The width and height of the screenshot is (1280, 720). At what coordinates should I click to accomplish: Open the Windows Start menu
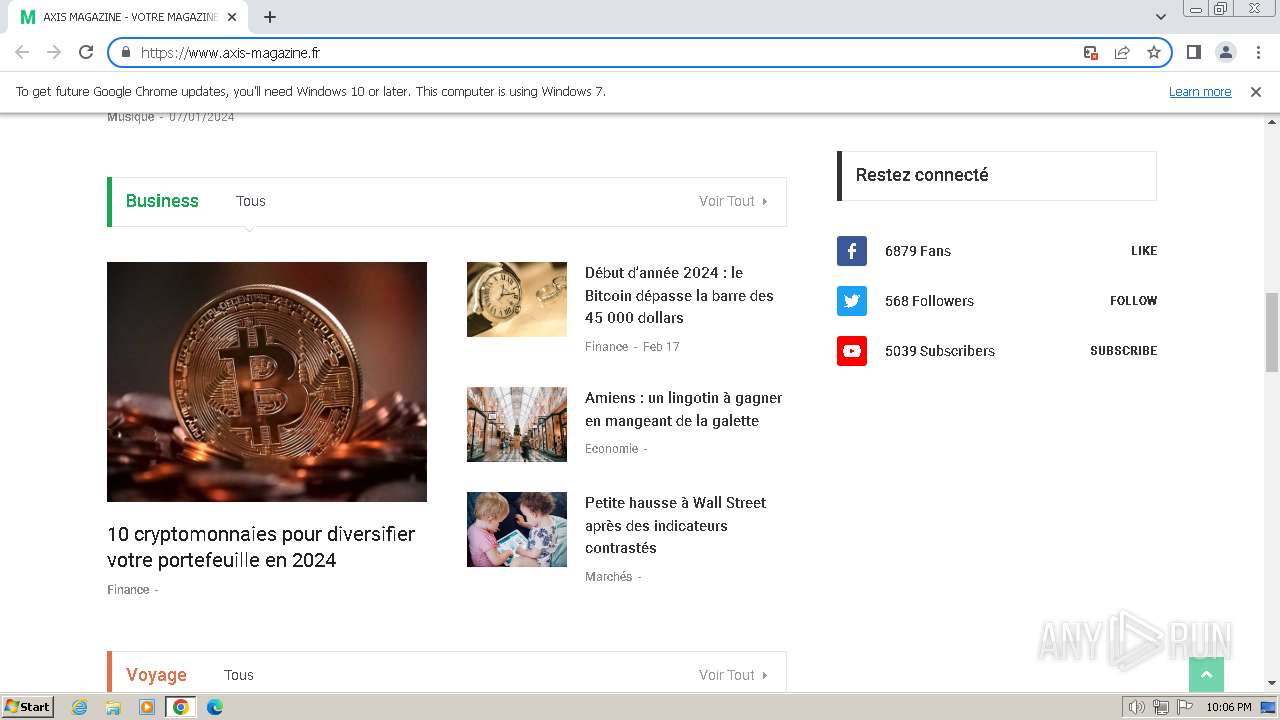click(27, 707)
